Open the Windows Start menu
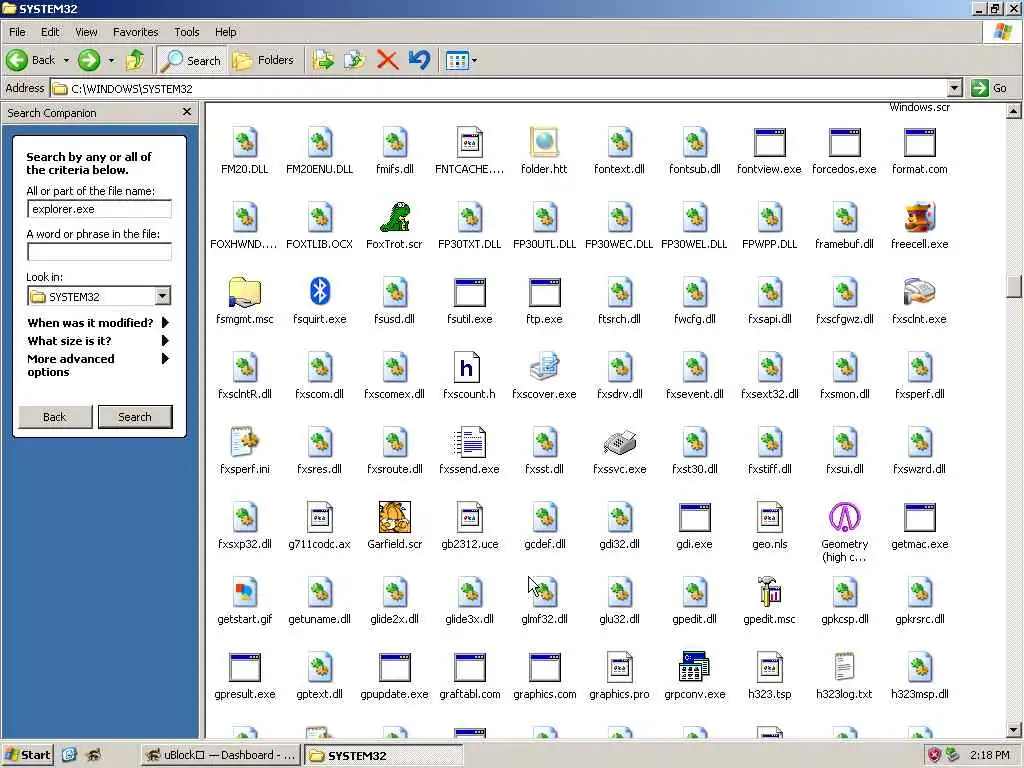This screenshot has height=768, width=1024. pyautogui.click(x=27, y=755)
